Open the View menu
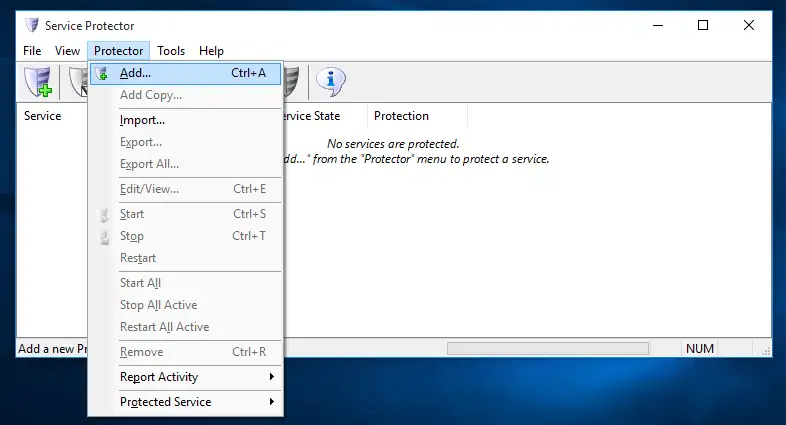Image resolution: width=786 pixels, height=425 pixels. point(67,51)
